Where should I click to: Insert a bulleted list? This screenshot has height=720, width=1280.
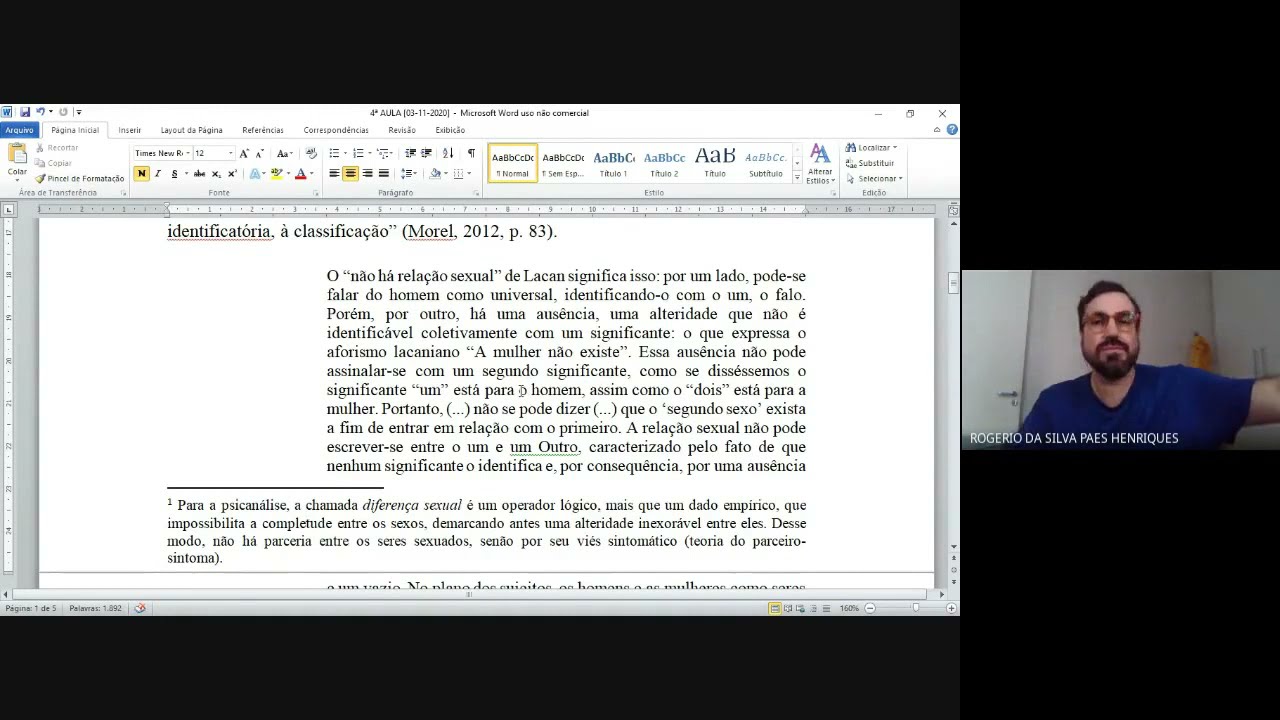pos(334,153)
